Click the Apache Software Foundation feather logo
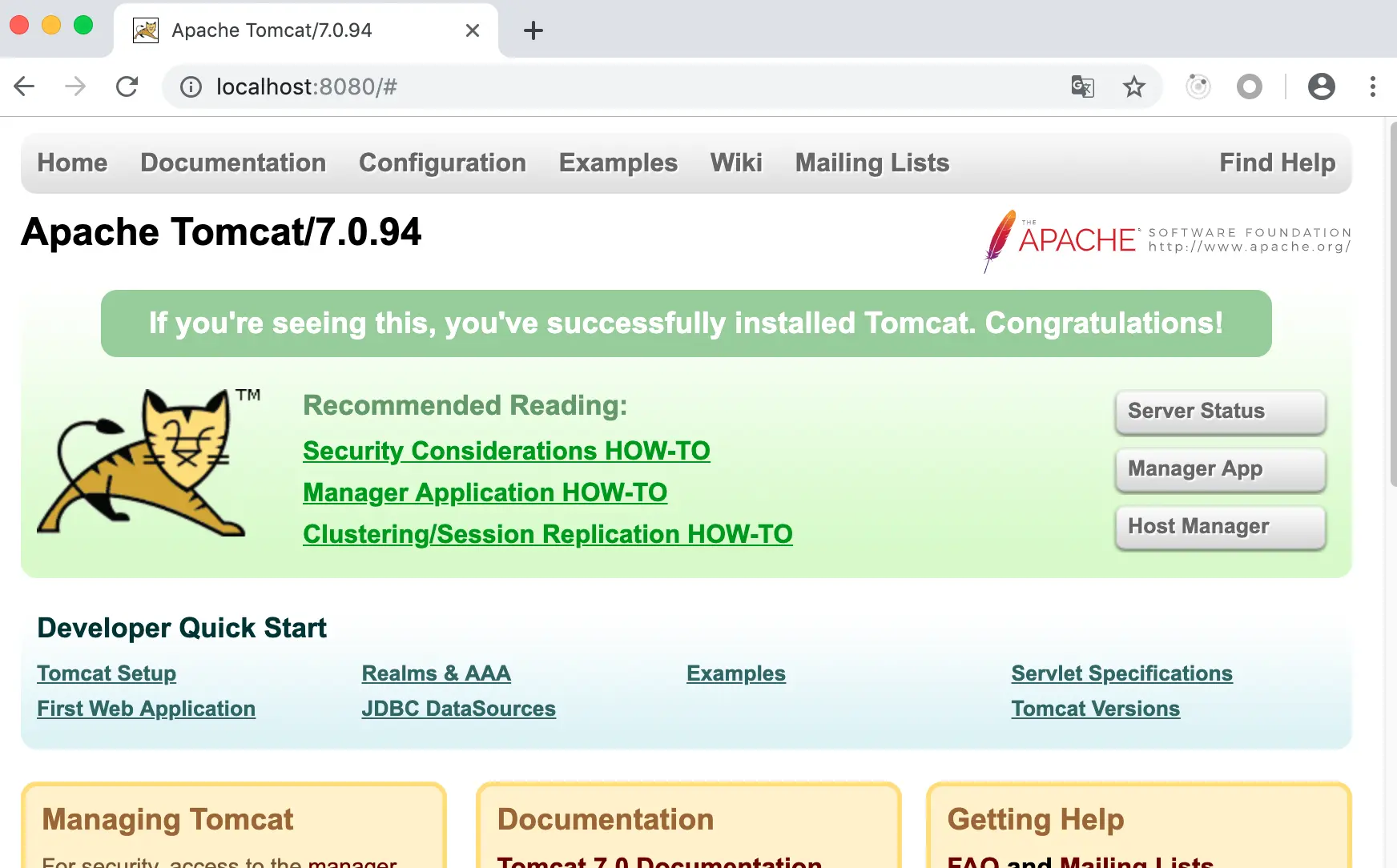The width and height of the screenshot is (1397, 868). (1167, 240)
